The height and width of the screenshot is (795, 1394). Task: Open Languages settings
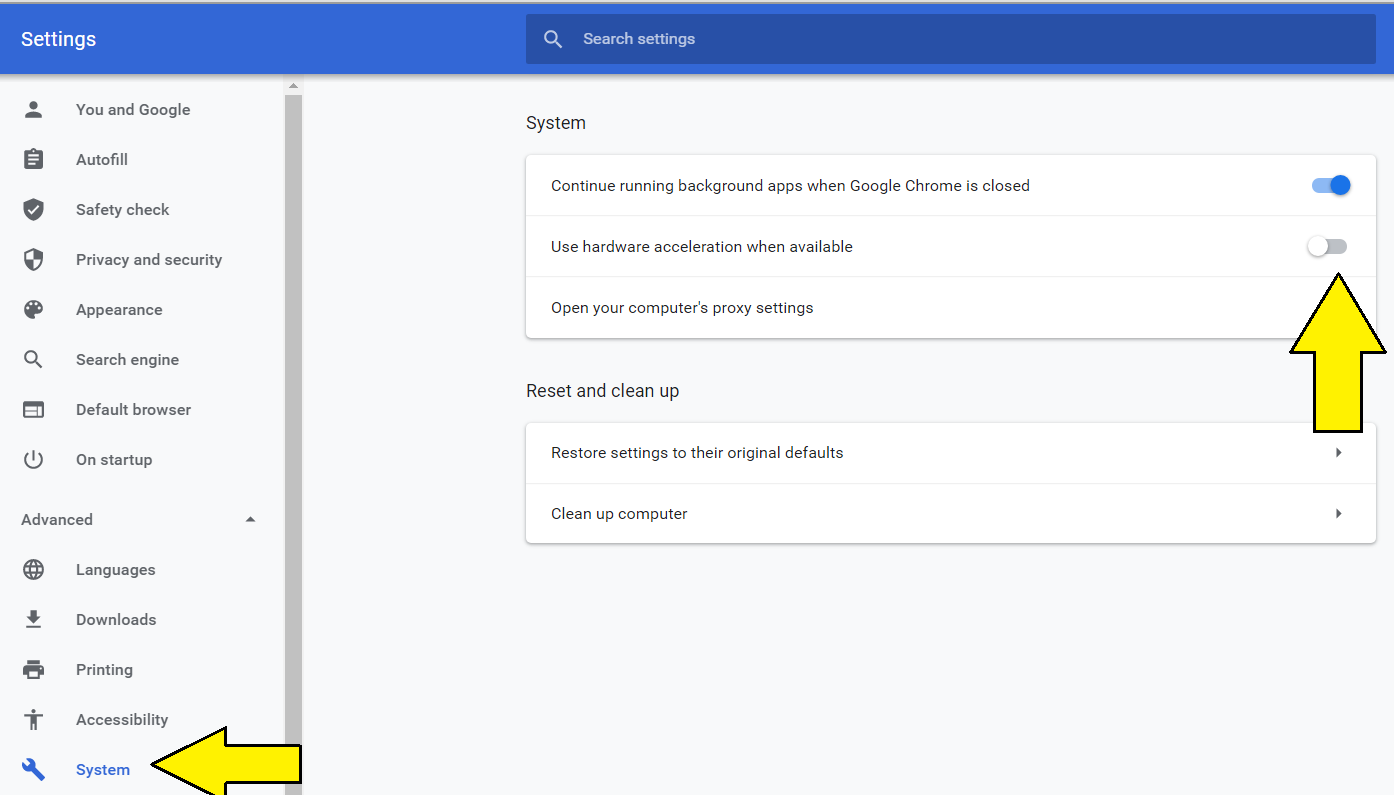tap(116, 569)
